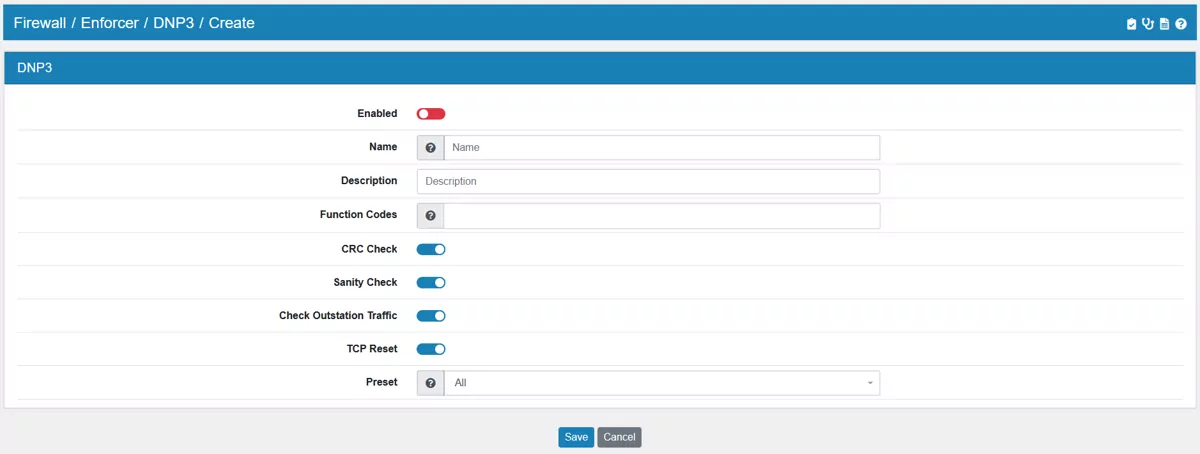Disable the CRC Check switch
1200x454 pixels.
click(x=431, y=249)
